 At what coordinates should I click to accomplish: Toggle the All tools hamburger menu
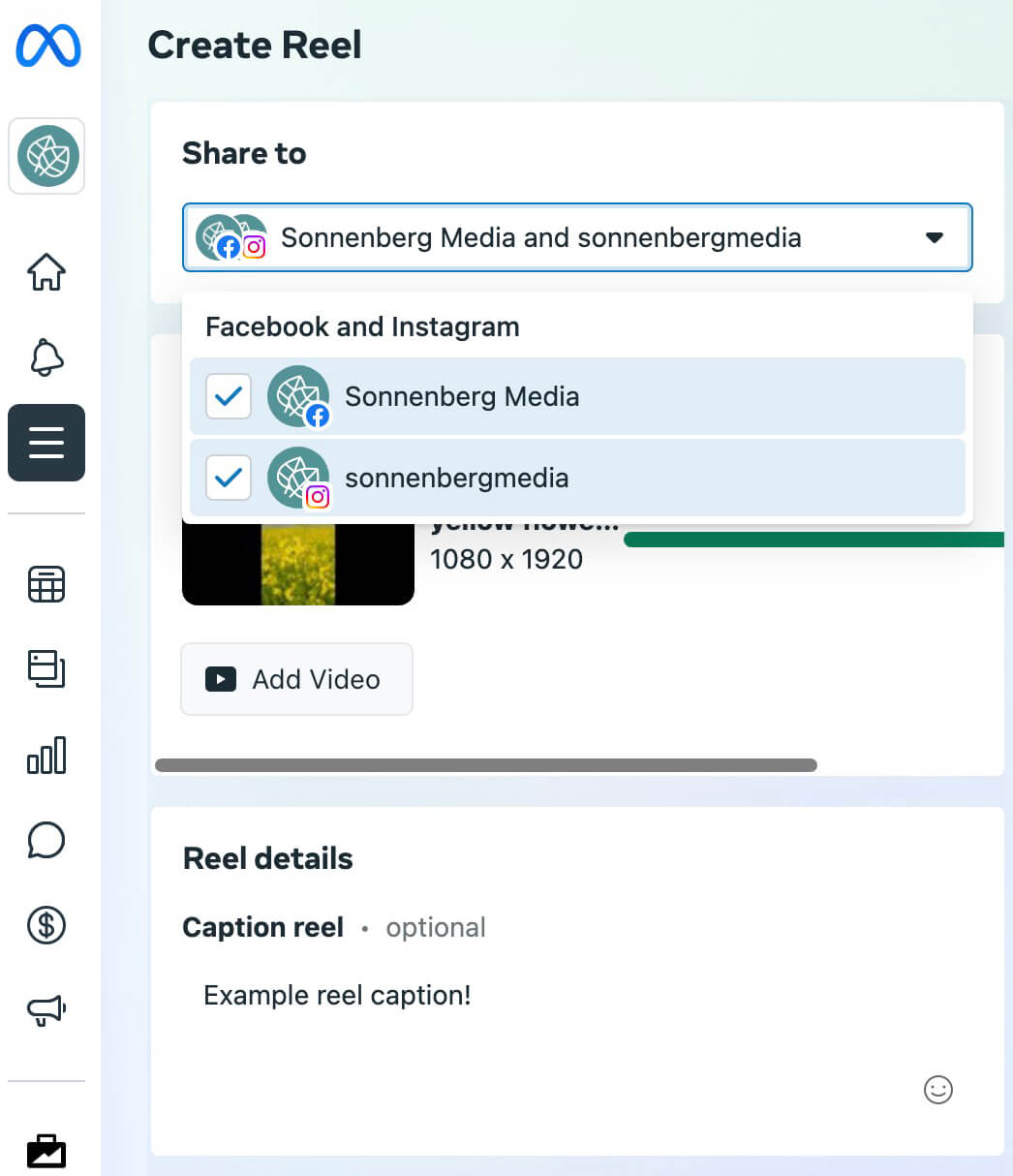coord(46,443)
